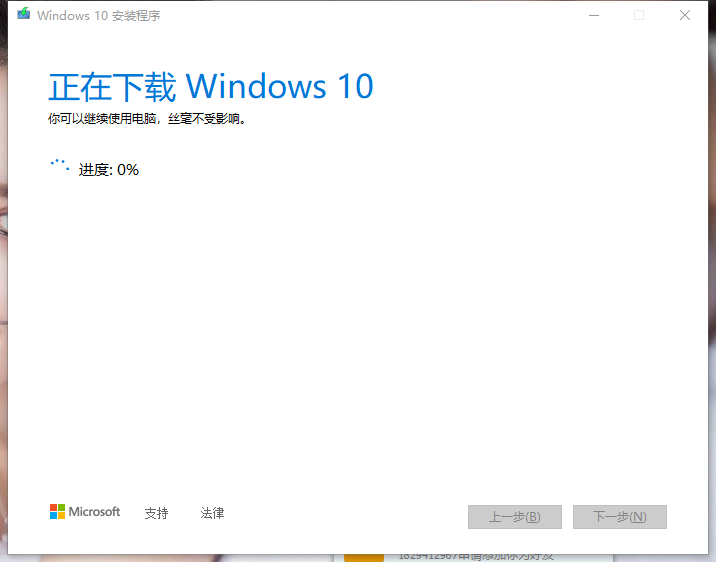This screenshot has height=562, width=716.
Task: Click the Microsoft logo
Action: point(85,512)
